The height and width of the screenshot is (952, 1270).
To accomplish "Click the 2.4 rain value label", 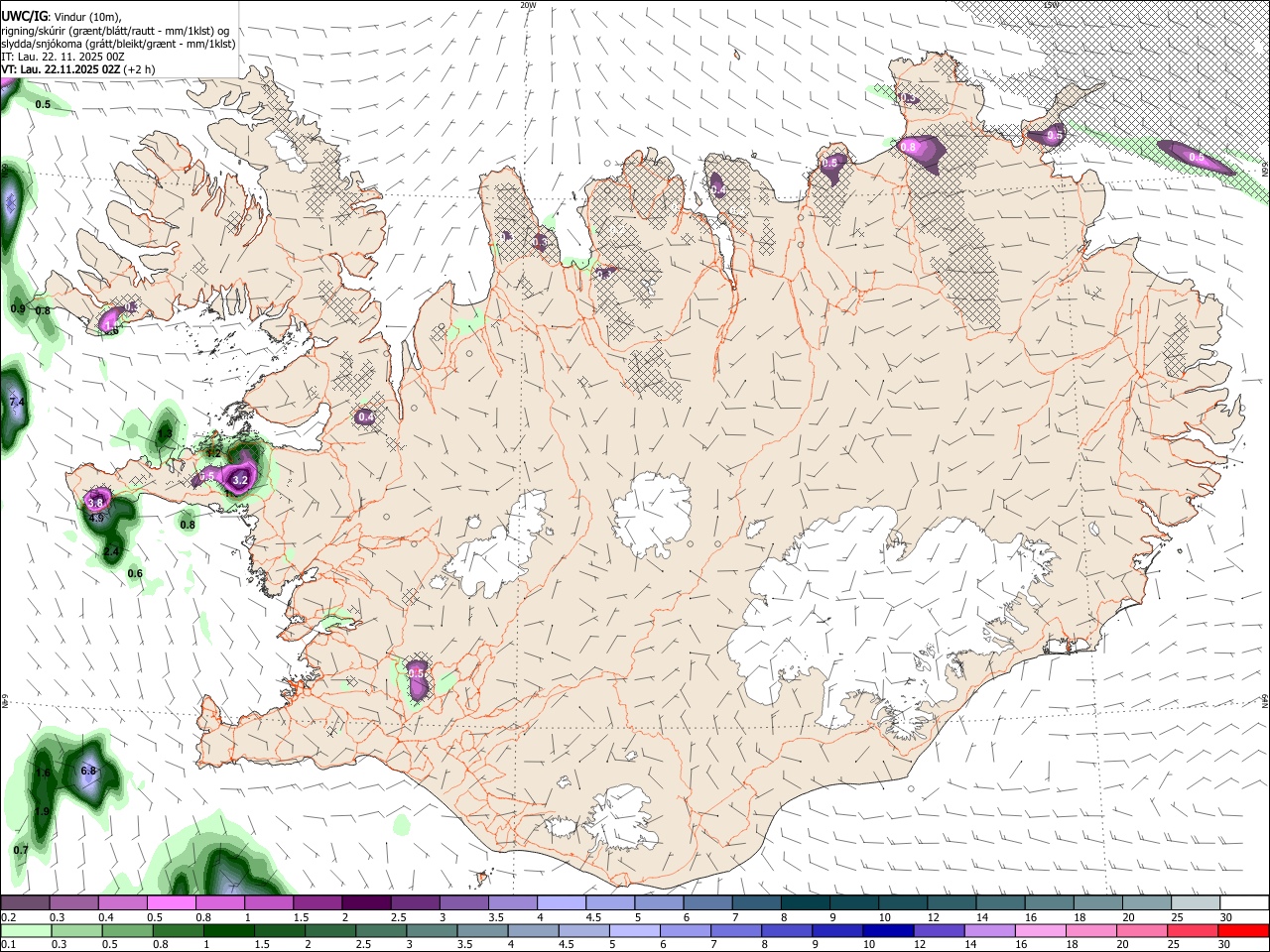I will point(111,551).
